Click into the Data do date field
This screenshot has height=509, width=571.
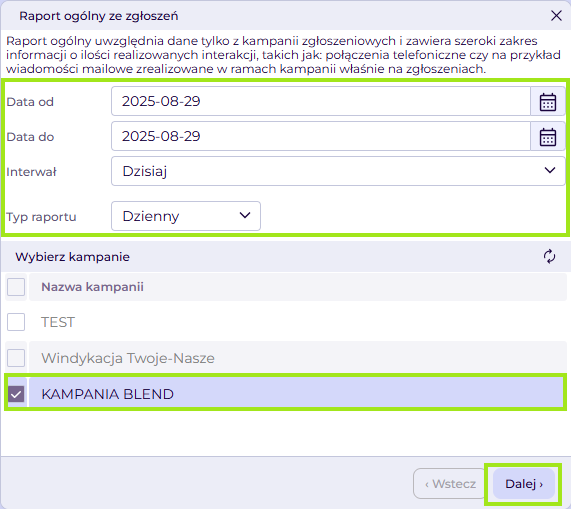coord(321,137)
